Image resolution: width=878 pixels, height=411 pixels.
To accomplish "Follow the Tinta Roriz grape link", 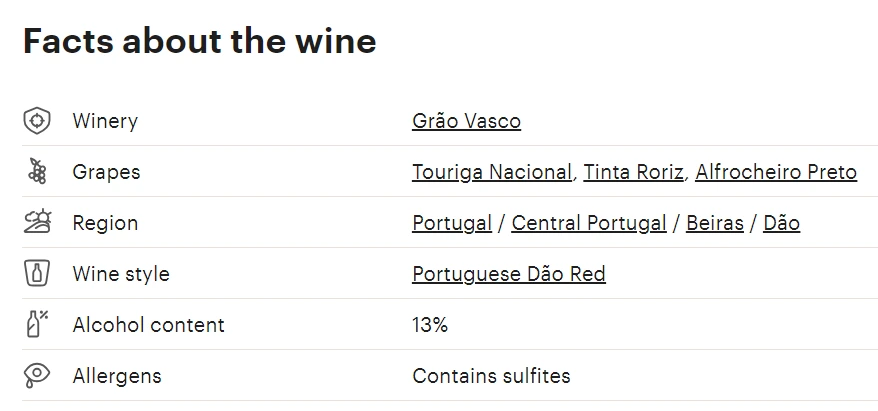I will (x=633, y=172).
